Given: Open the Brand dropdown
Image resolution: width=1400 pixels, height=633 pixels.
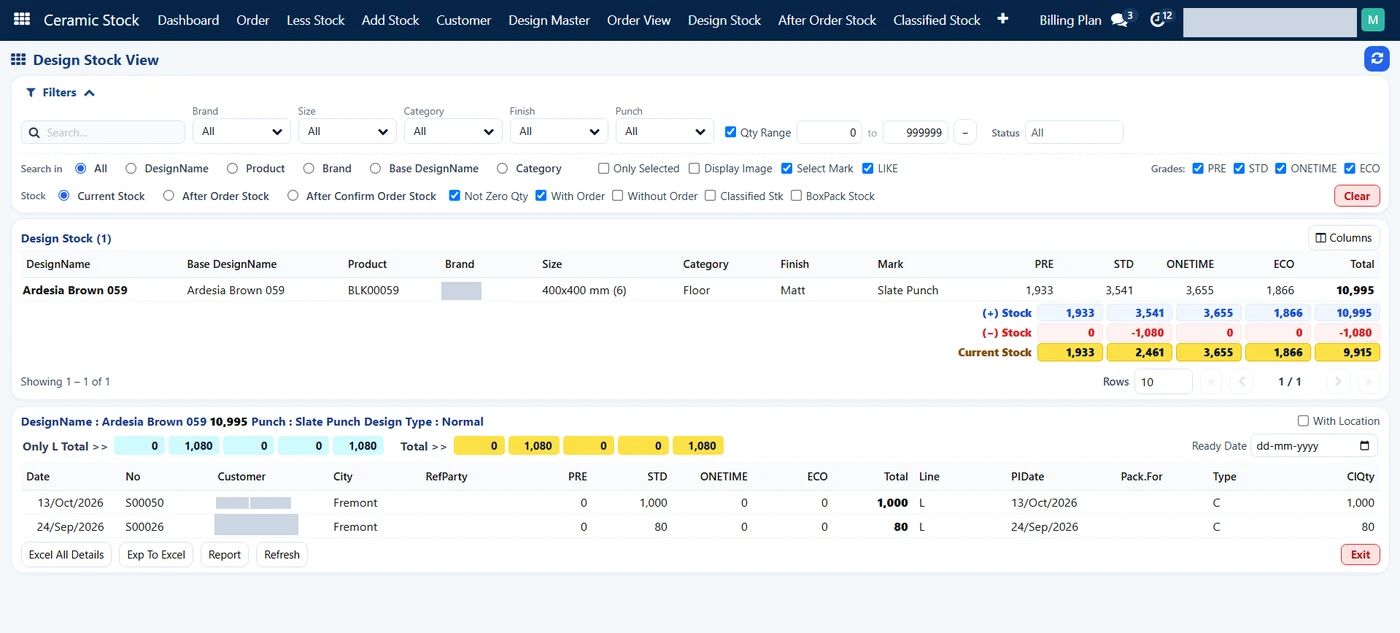Looking at the screenshot, I should tap(241, 131).
